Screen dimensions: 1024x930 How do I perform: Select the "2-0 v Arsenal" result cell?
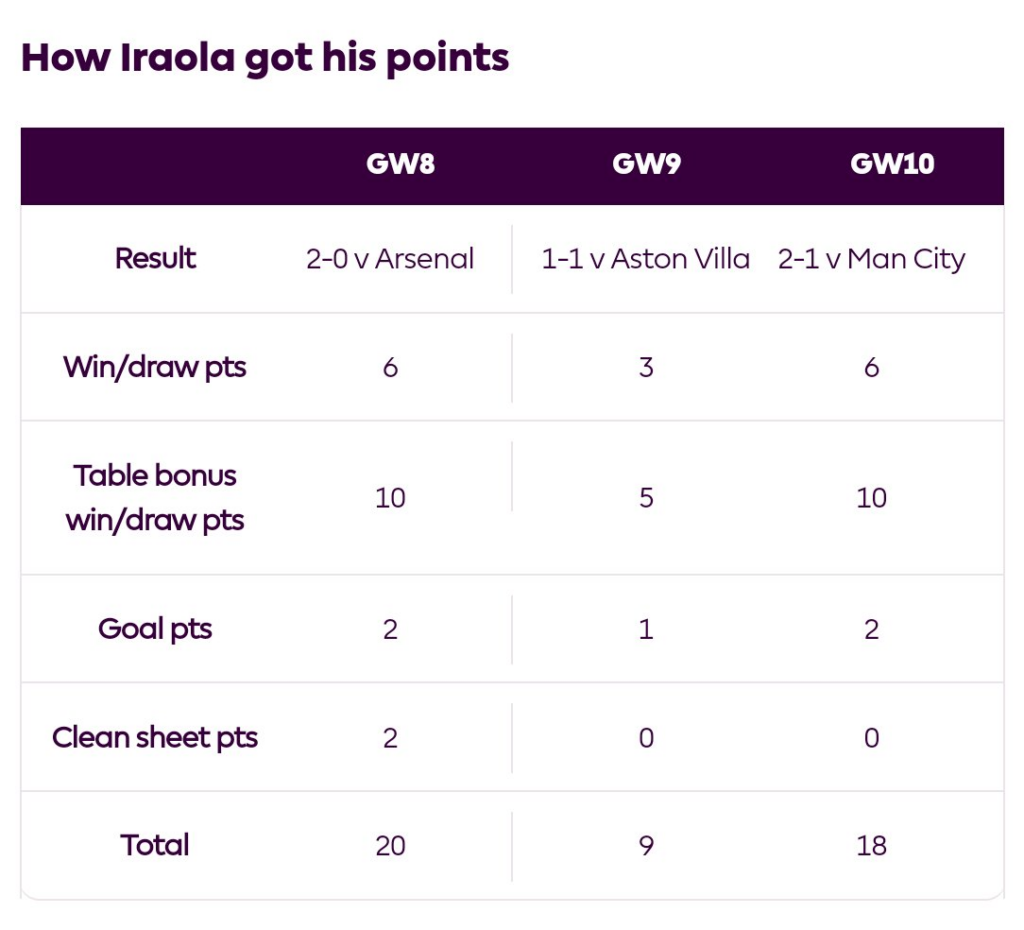(390, 260)
